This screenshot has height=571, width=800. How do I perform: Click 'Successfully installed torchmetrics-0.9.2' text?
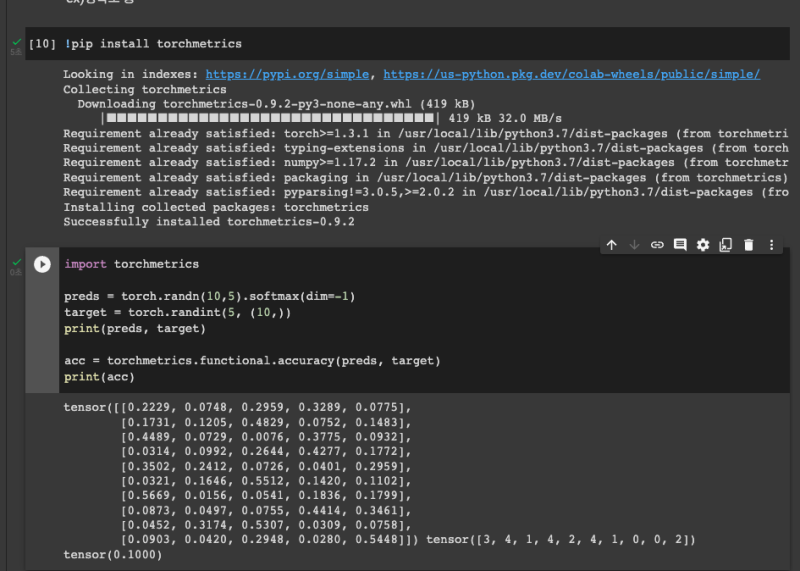[209, 222]
